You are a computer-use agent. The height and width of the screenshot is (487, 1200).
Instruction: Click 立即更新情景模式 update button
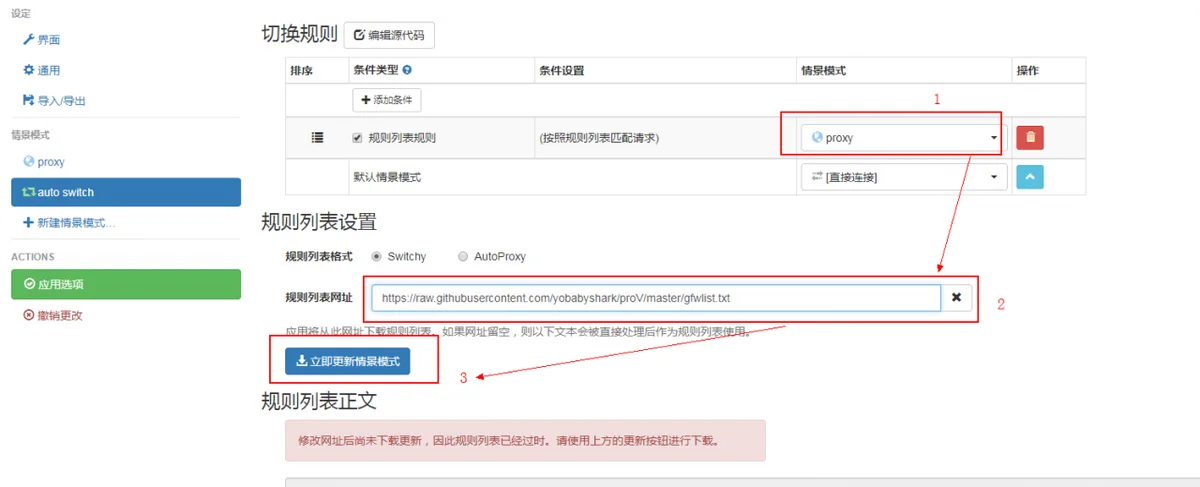tap(347, 361)
